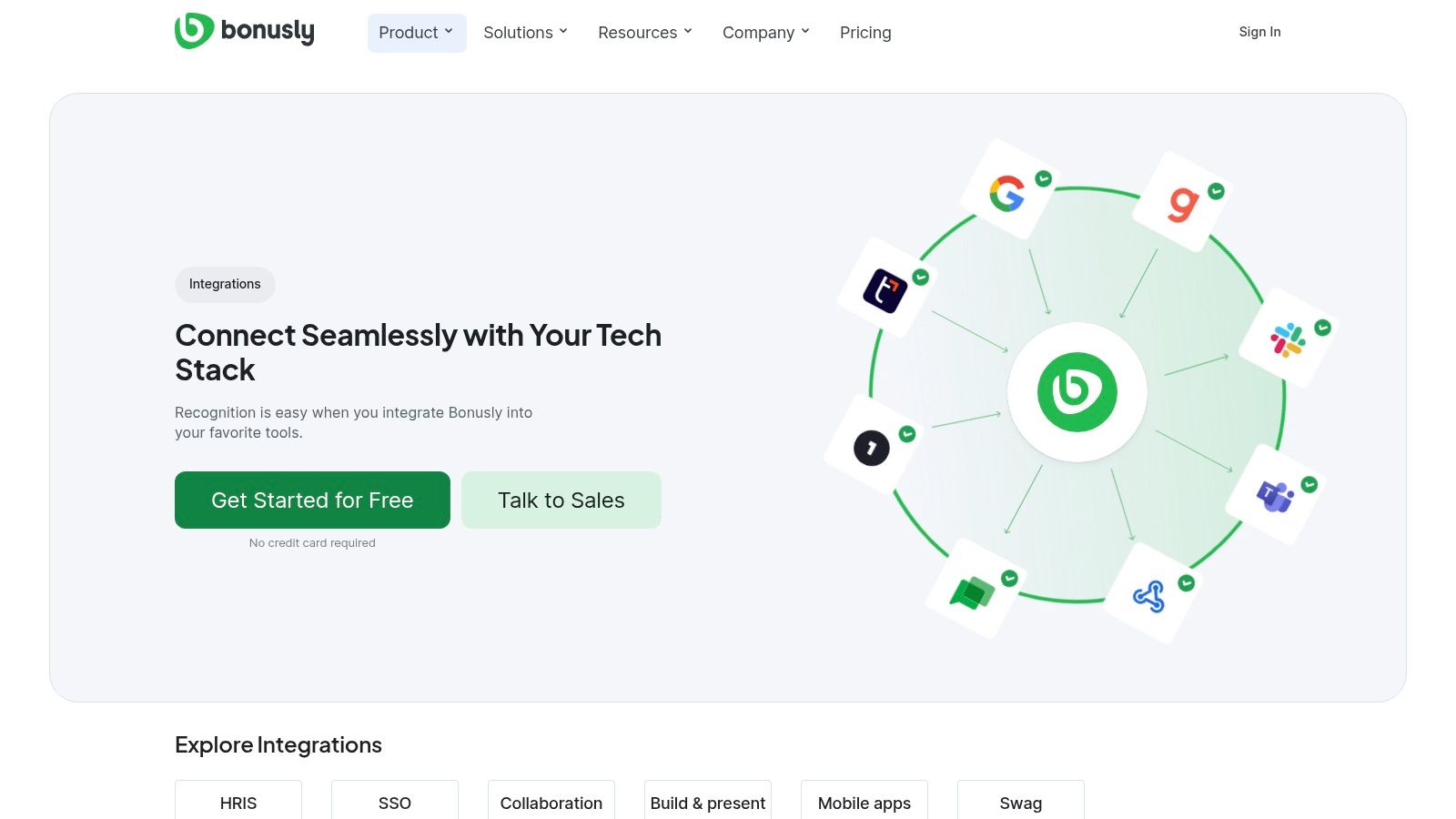Open the Company dropdown menu
The width and height of the screenshot is (1456, 819).
point(765,33)
